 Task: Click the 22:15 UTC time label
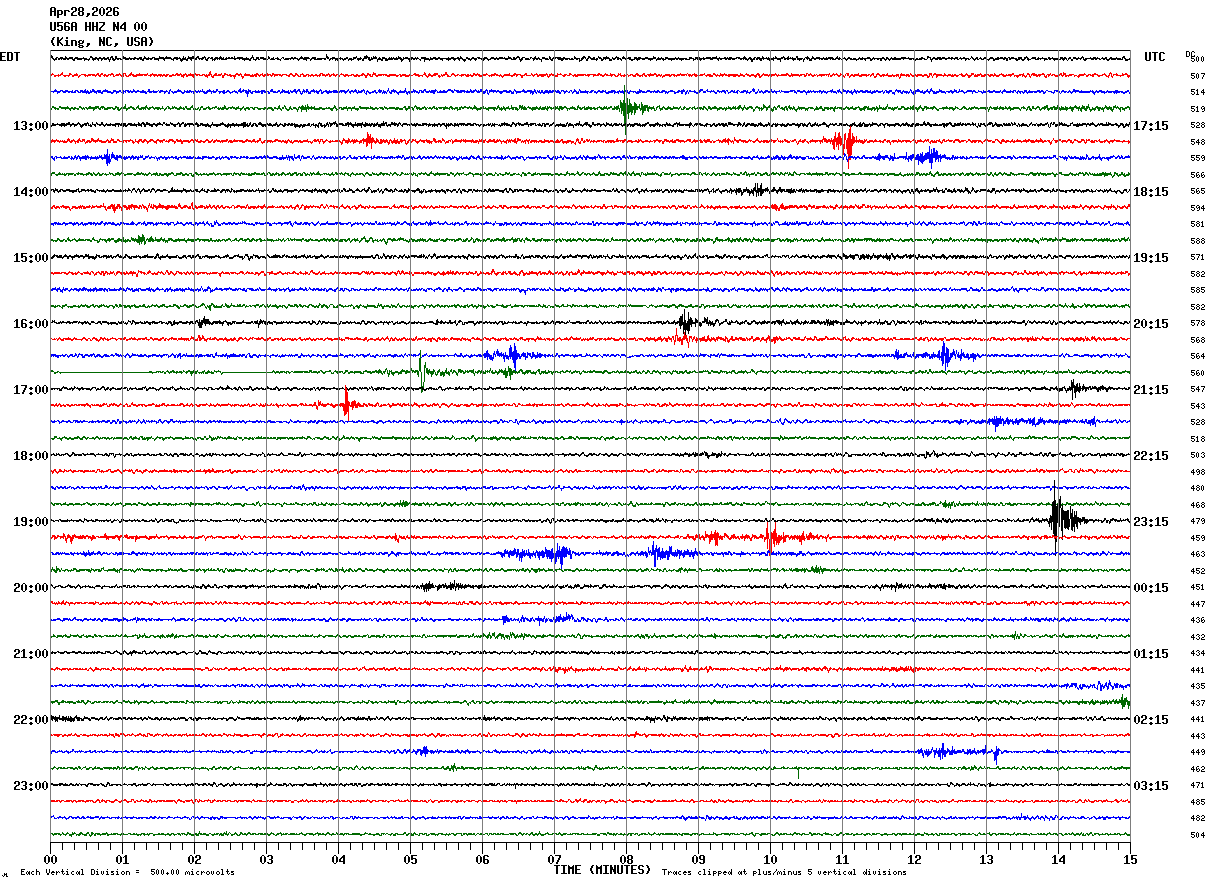tap(1151, 456)
